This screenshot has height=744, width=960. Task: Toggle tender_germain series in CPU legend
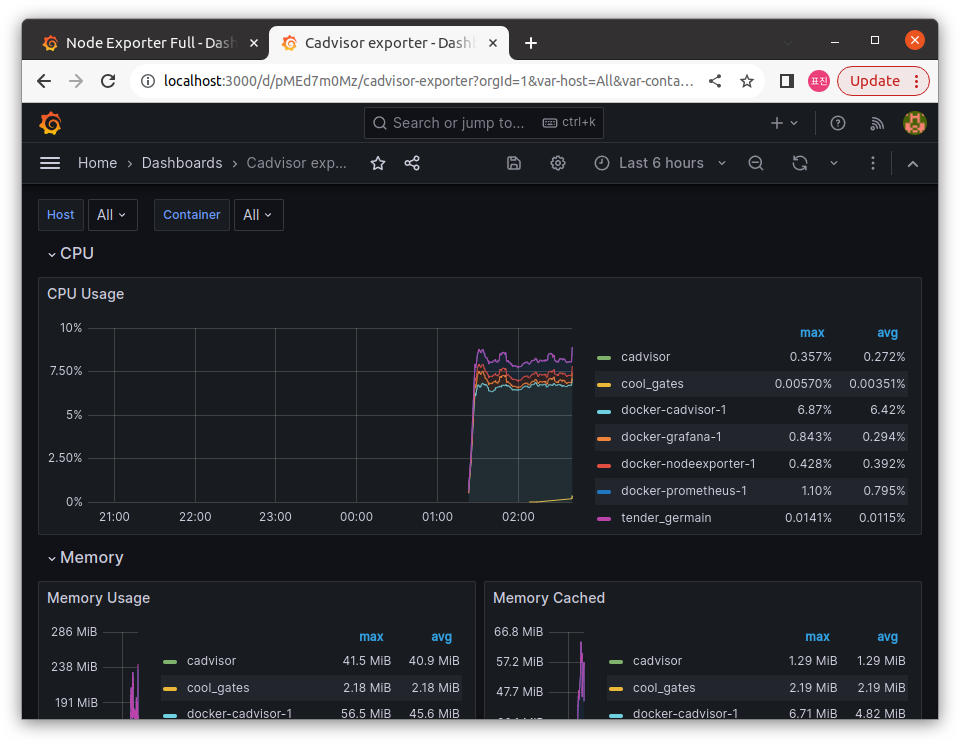666,518
